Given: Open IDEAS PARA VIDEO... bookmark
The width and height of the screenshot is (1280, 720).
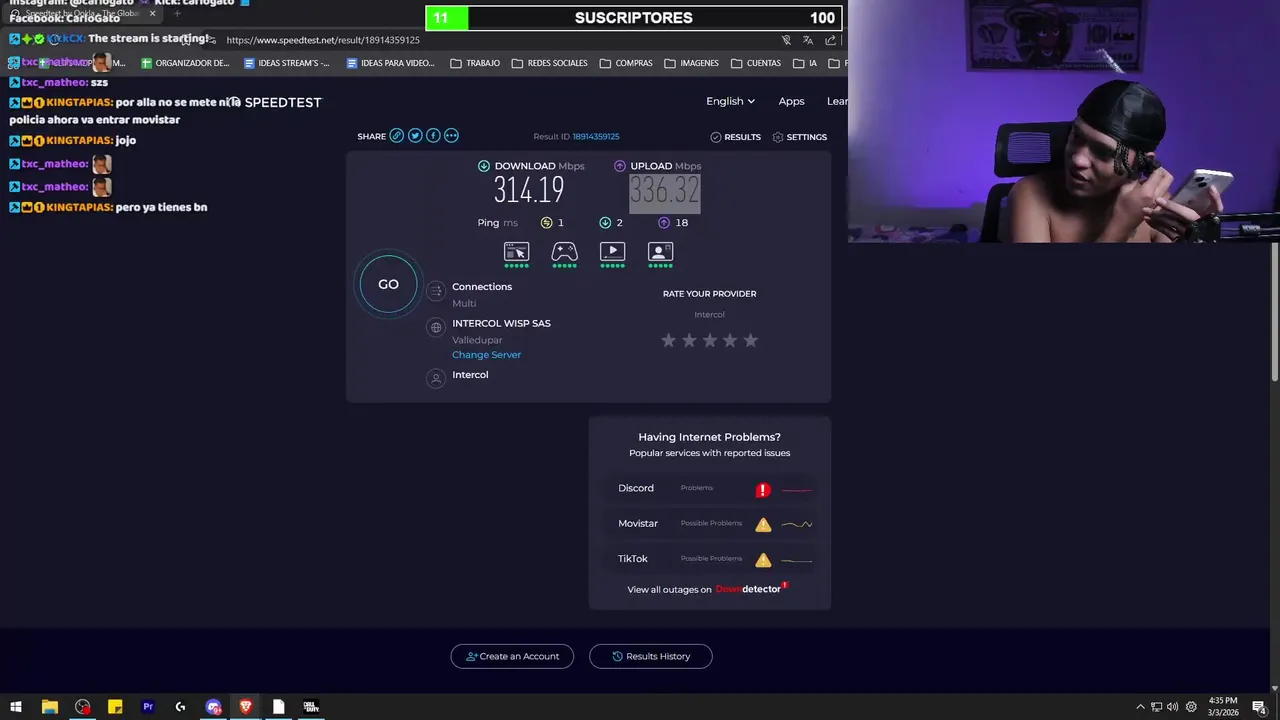Looking at the screenshot, I should 390,63.
